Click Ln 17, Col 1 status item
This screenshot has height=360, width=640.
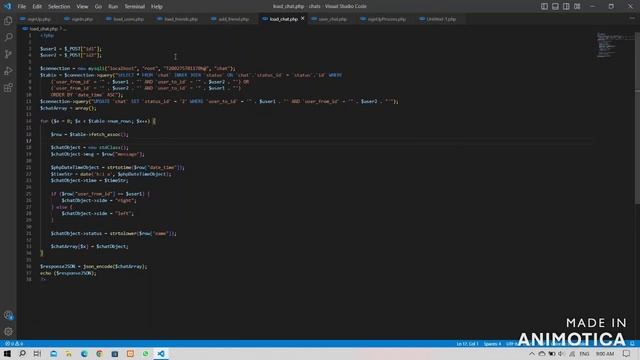click(x=467, y=344)
